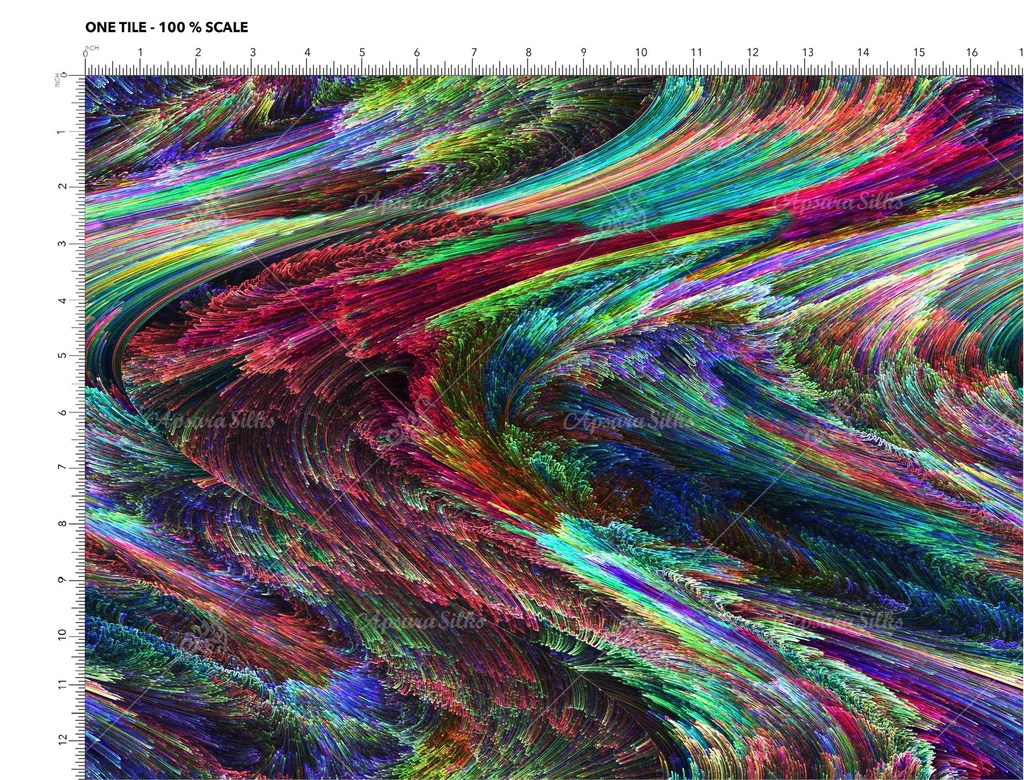Click number 2 on the left vertical ruler
The height and width of the screenshot is (780, 1024).
62,186
